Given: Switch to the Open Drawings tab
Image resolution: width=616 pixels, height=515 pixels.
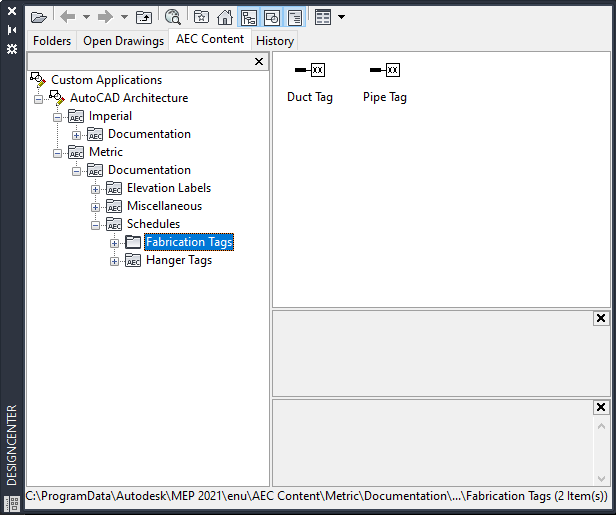Looking at the screenshot, I should [123, 41].
